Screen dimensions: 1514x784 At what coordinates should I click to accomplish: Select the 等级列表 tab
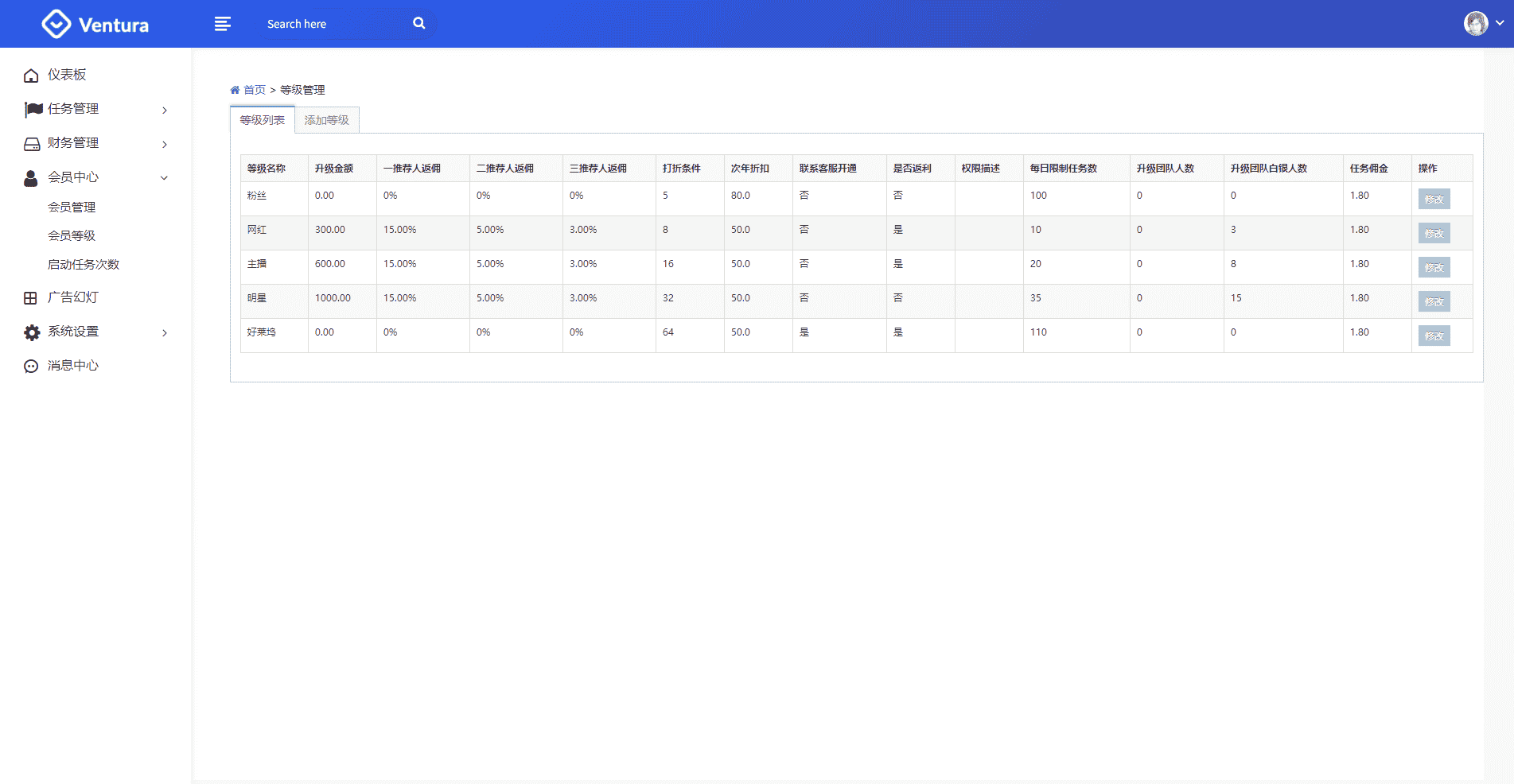tap(262, 120)
